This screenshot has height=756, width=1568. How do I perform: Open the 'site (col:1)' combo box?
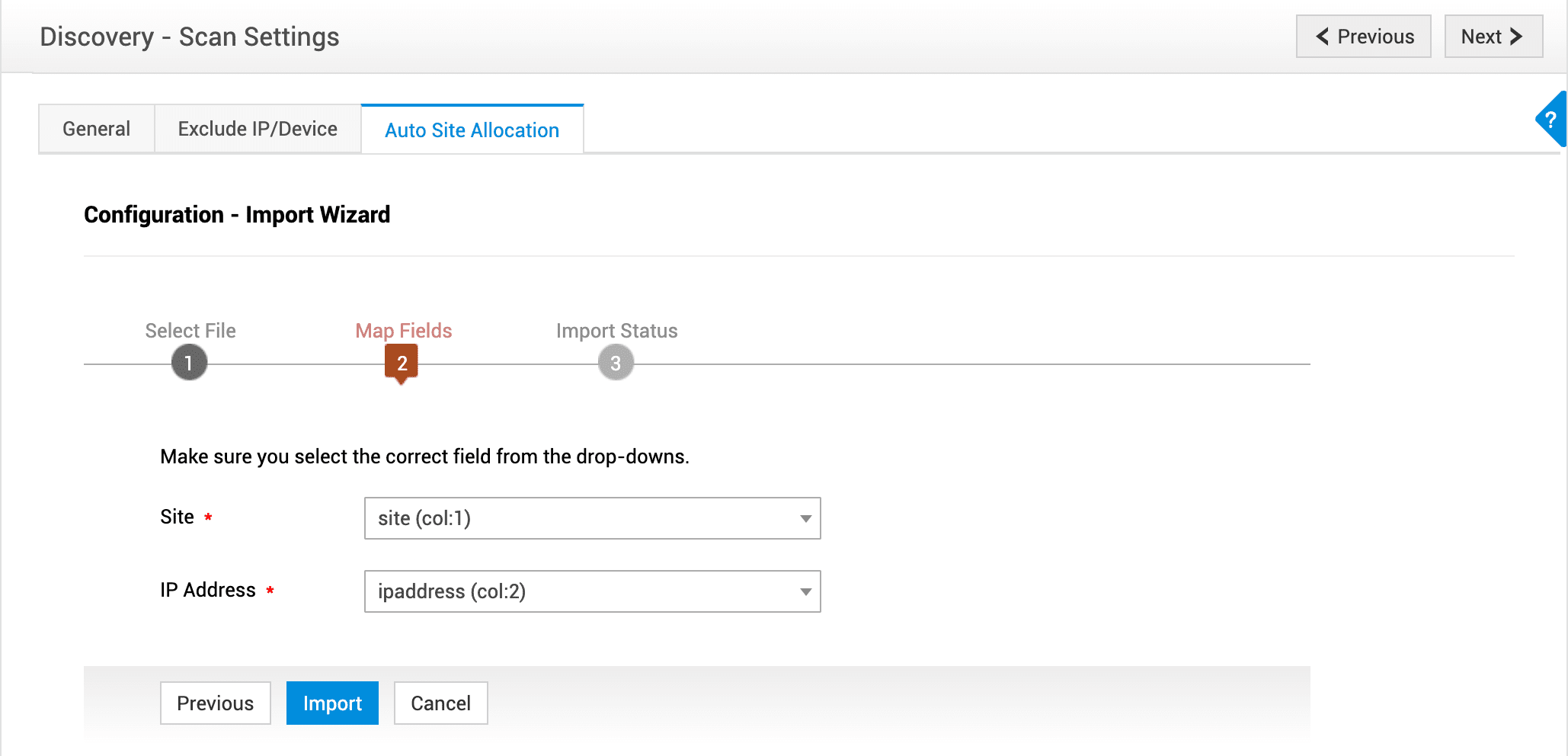(579, 518)
